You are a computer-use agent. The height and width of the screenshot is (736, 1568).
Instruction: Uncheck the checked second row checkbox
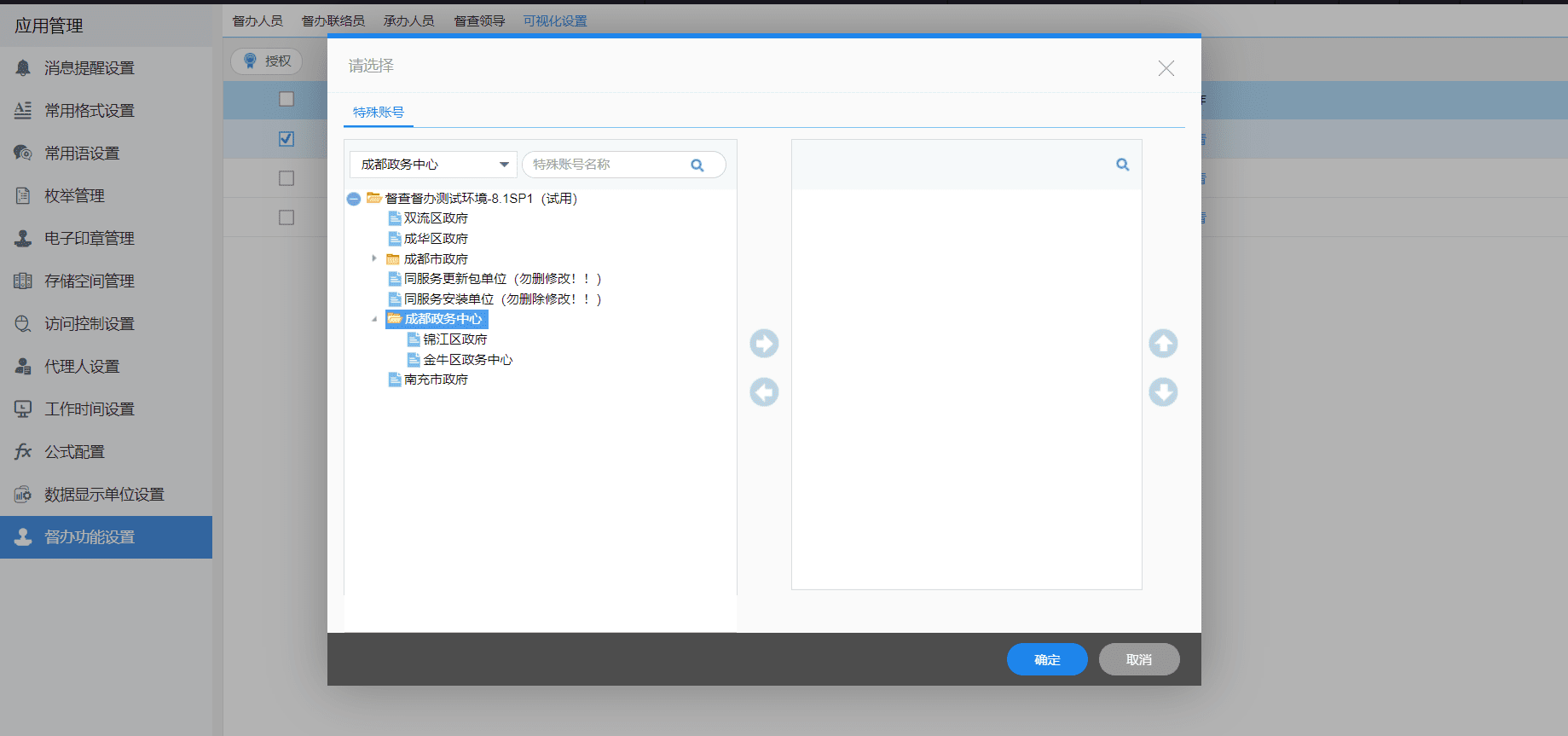tap(286, 139)
